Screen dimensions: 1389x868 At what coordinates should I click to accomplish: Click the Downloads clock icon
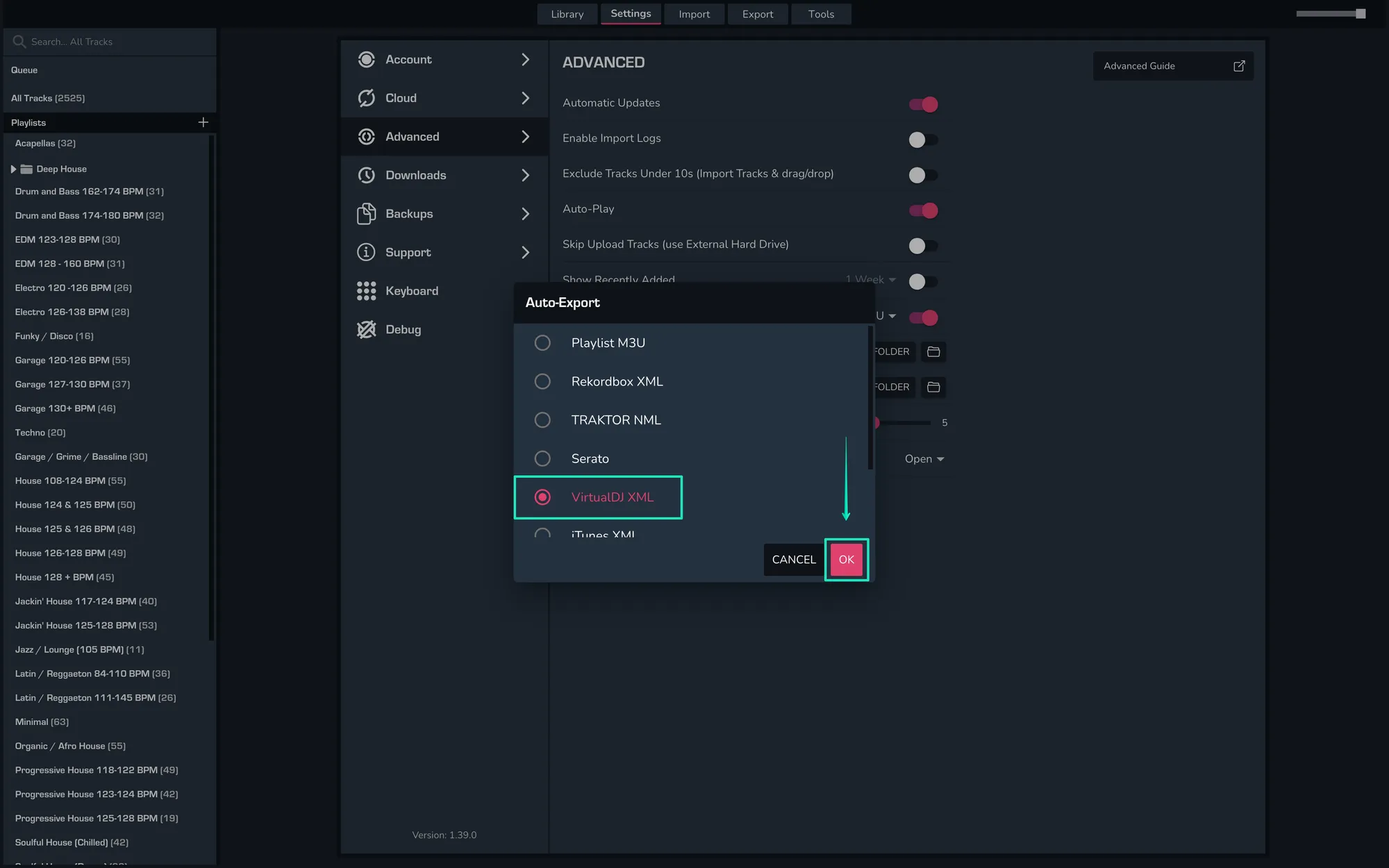366,175
